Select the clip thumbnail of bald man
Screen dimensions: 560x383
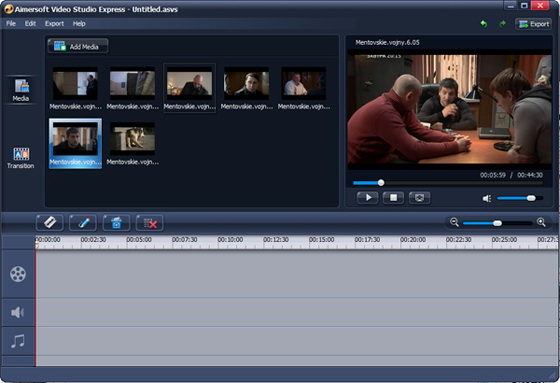click(x=189, y=88)
